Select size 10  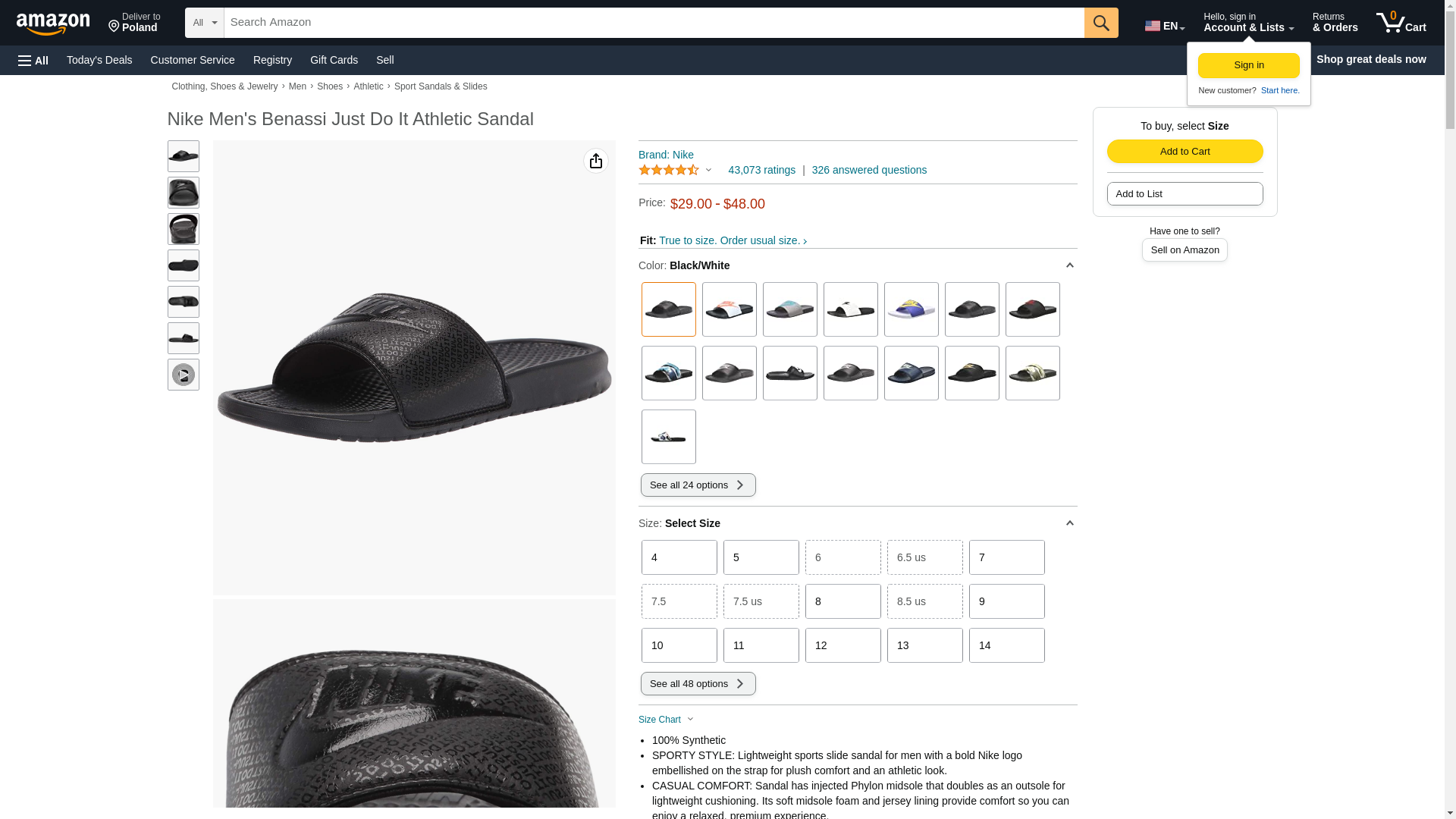coord(679,645)
